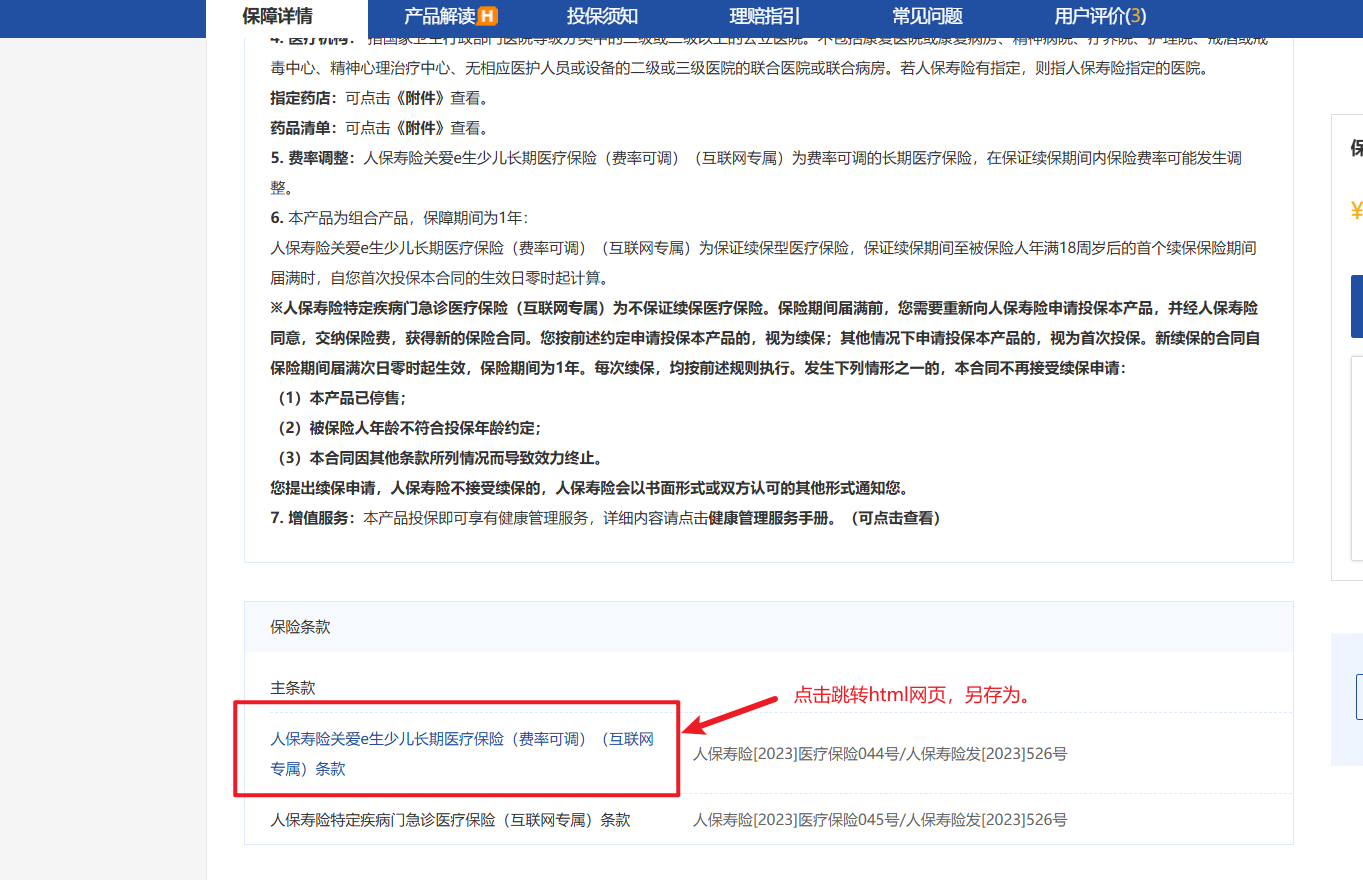Open 人保寿险关爱e生少儿长期医疗保险 条款 link
The width and height of the screenshot is (1363, 880).
point(462,754)
